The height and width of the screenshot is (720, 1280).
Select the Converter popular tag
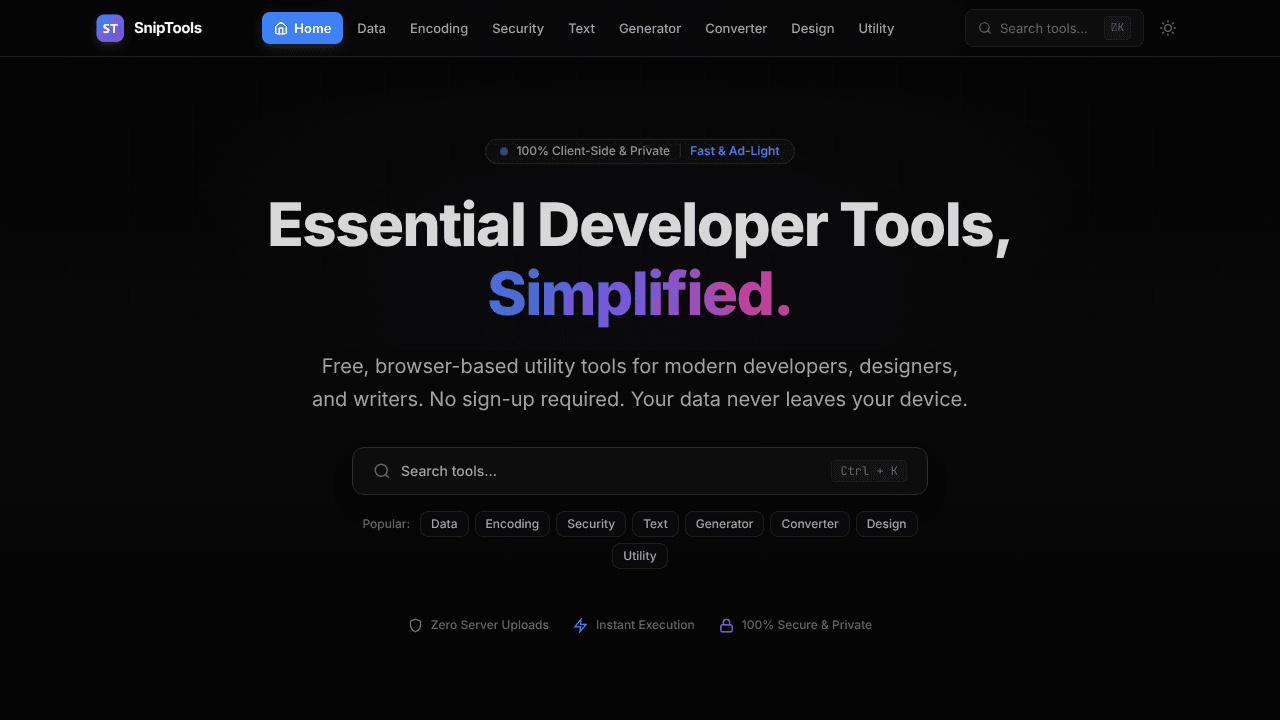click(x=810, y=524)
